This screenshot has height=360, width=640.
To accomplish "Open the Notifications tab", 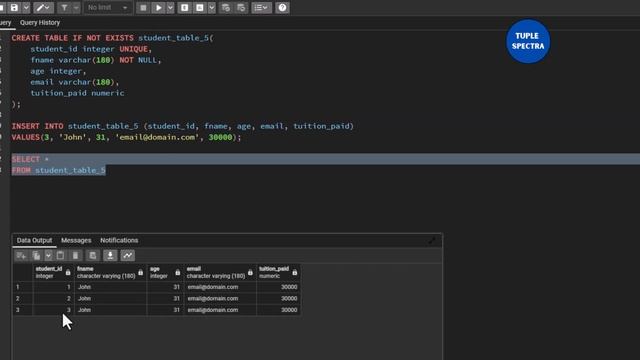I will (119, 240).
